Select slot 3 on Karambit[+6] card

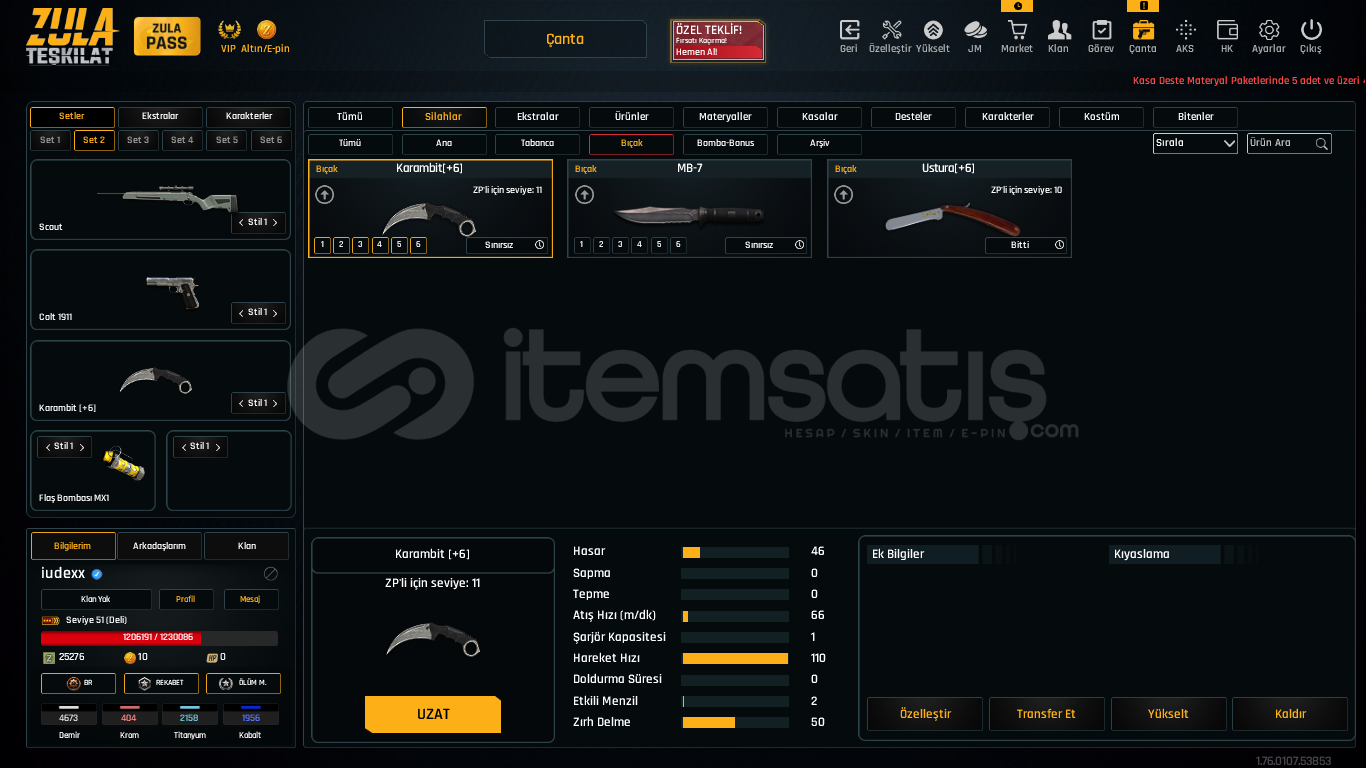tap(360, 245)
